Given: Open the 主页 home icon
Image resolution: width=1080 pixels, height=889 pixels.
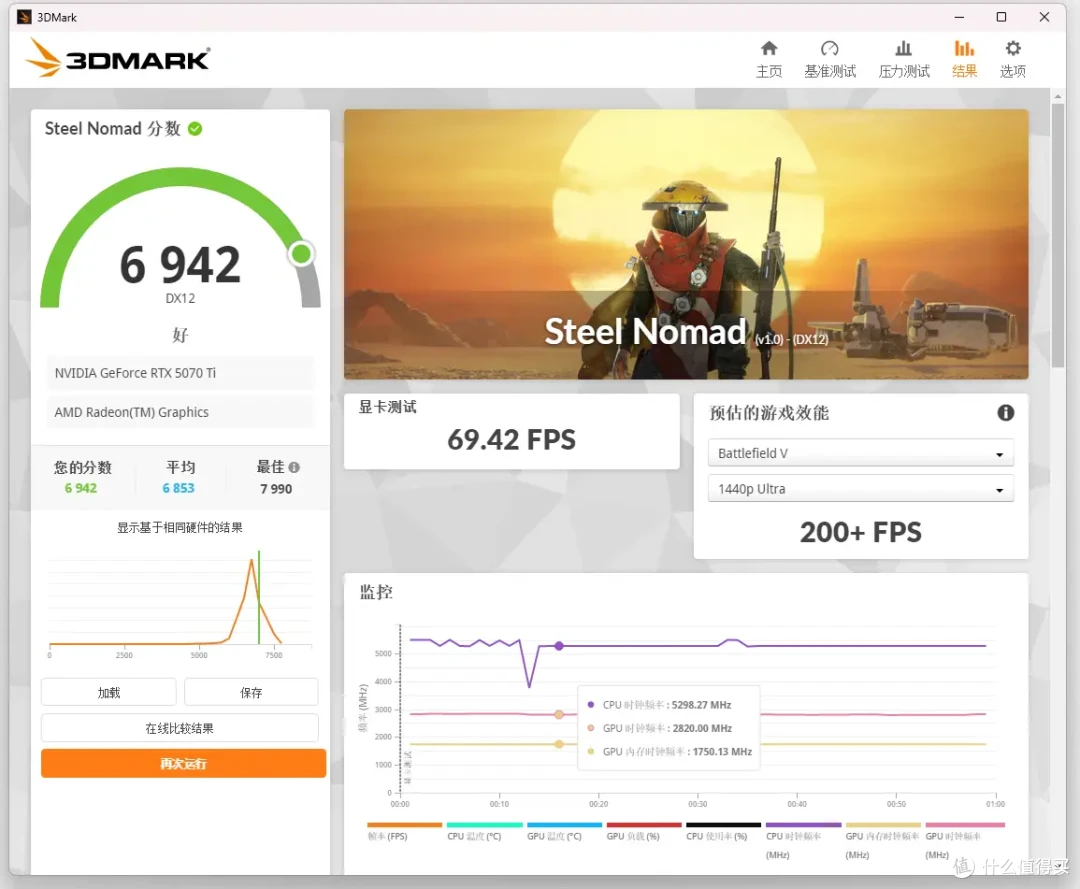Looking at the screenshot, I should tap(769, 48).
